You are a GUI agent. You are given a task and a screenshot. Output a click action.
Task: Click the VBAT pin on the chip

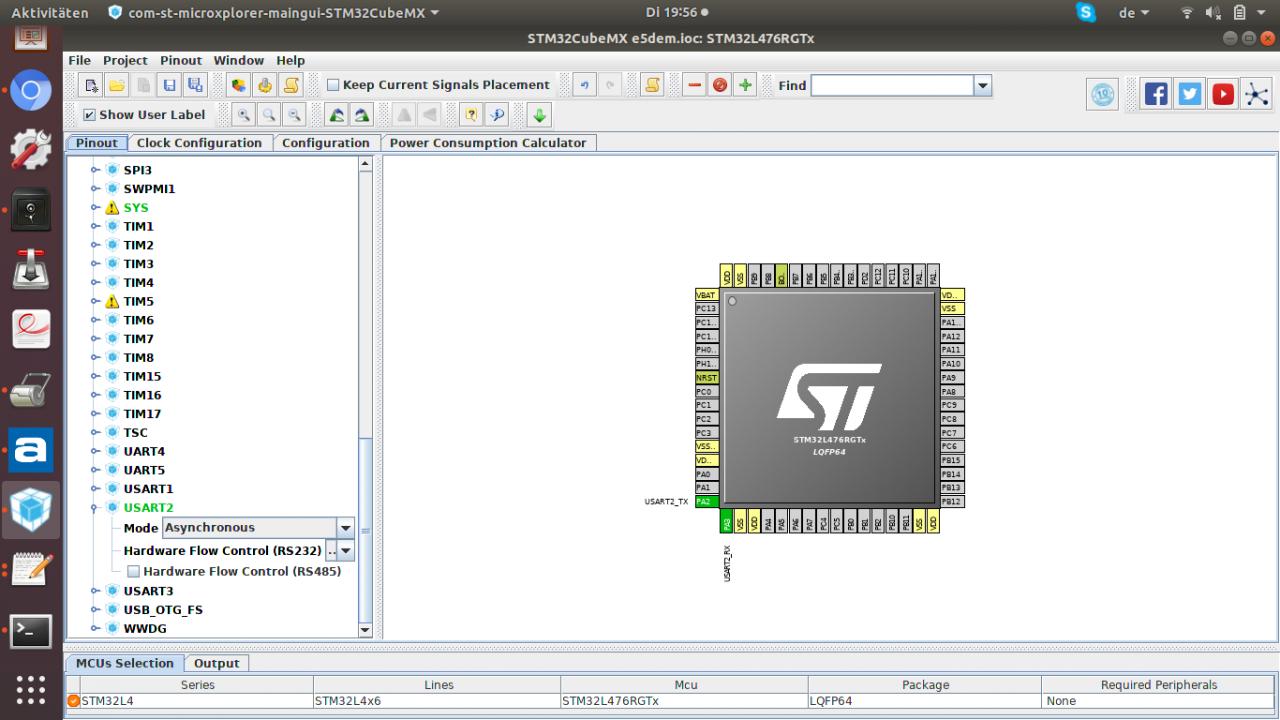tap(707, 295)
